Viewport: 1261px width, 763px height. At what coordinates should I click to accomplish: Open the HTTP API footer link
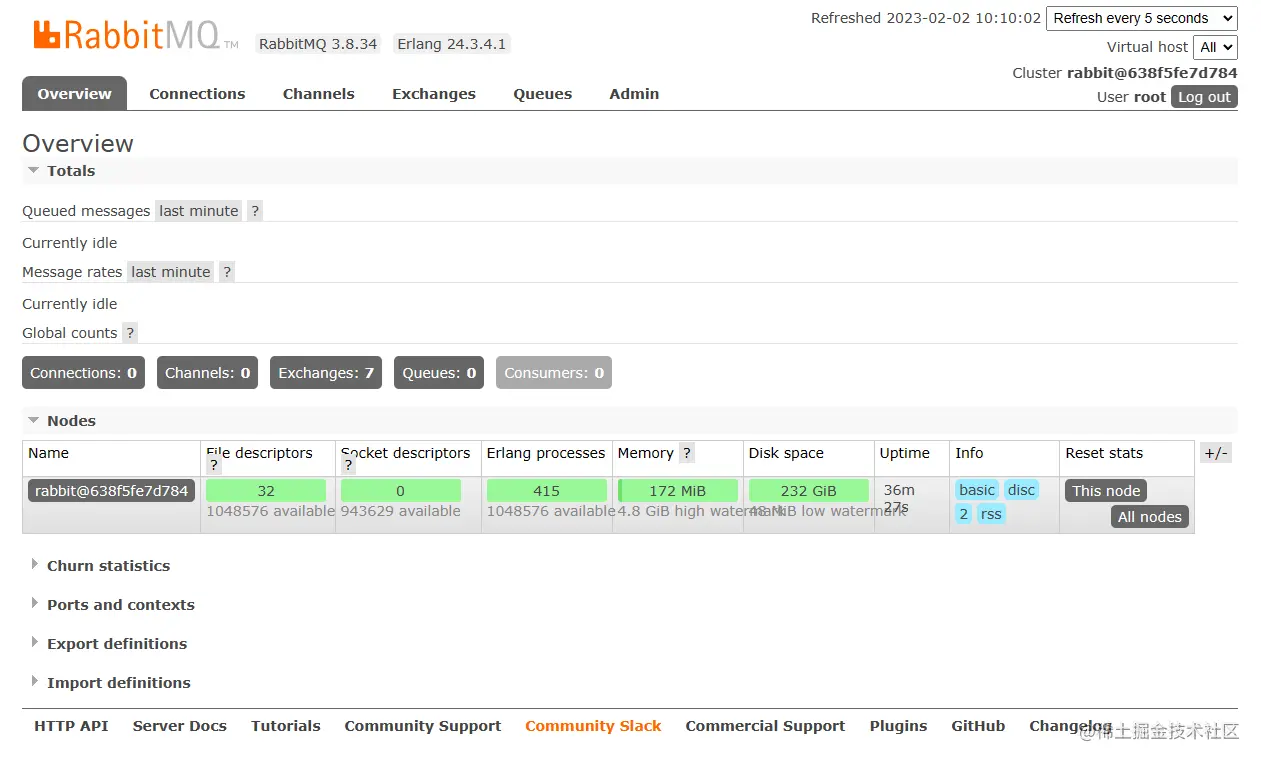coord(71,726)
